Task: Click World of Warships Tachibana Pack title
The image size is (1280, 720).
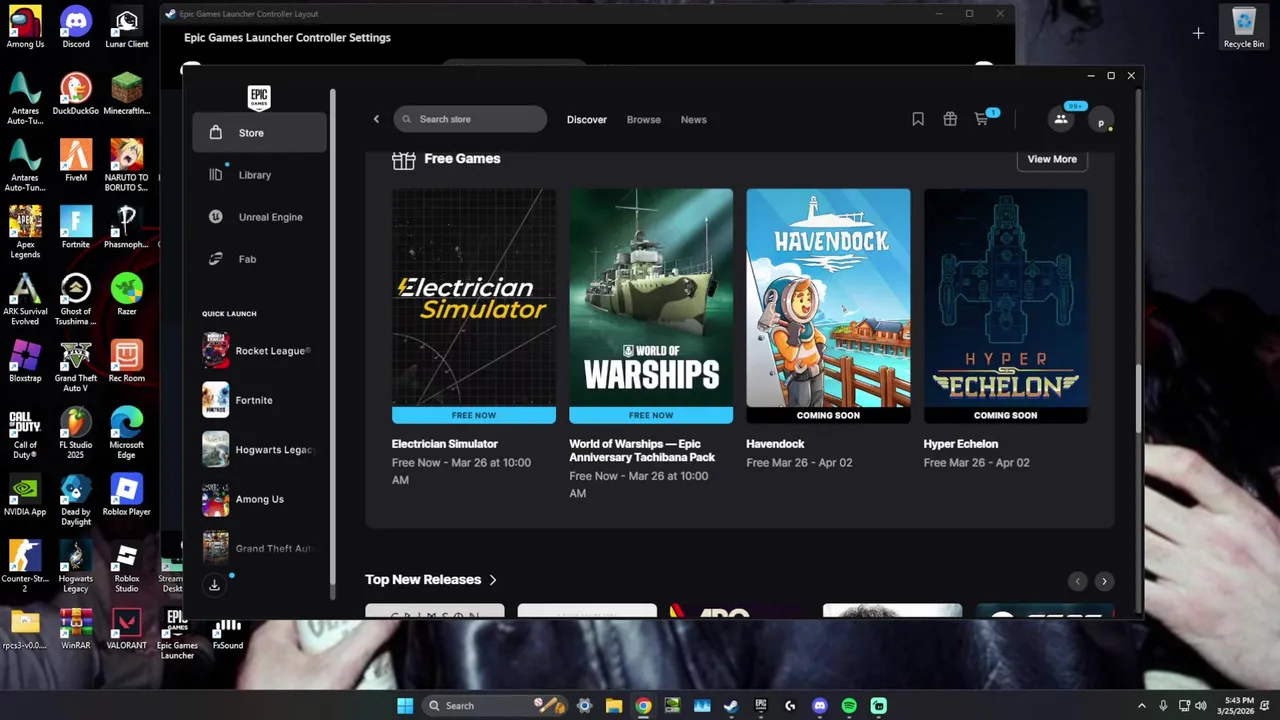Action: [642, 451]
